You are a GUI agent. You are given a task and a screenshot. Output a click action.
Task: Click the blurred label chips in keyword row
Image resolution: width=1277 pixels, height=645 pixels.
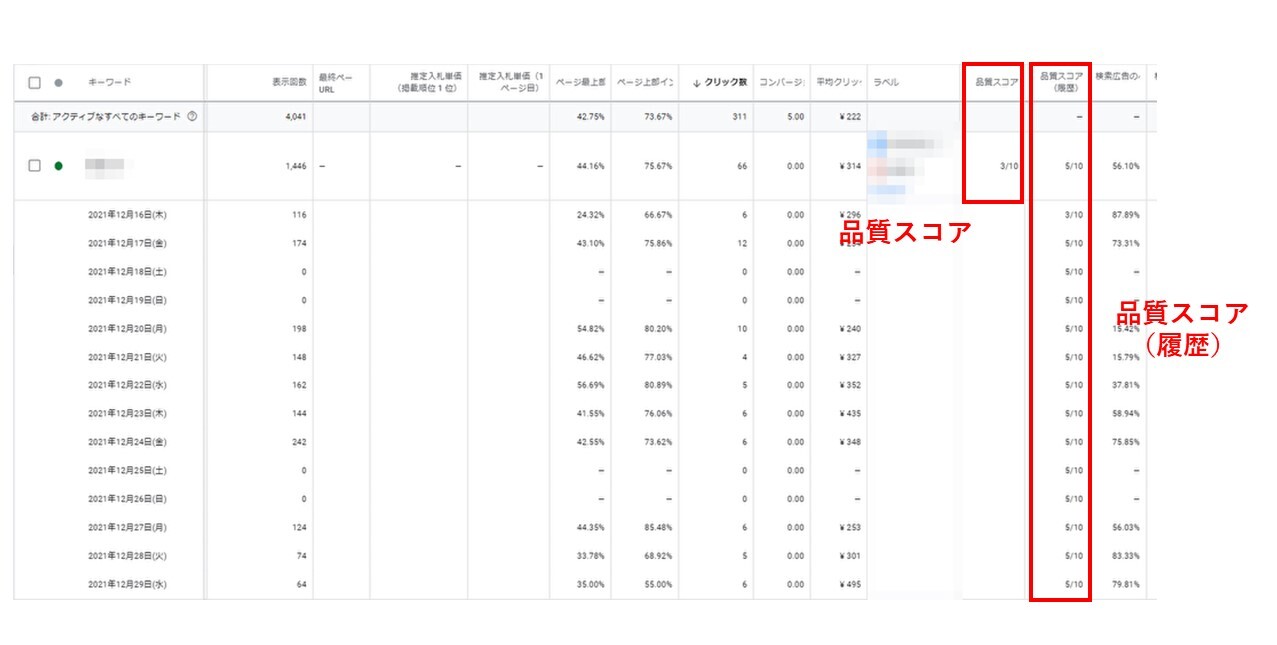coord(905,164)
